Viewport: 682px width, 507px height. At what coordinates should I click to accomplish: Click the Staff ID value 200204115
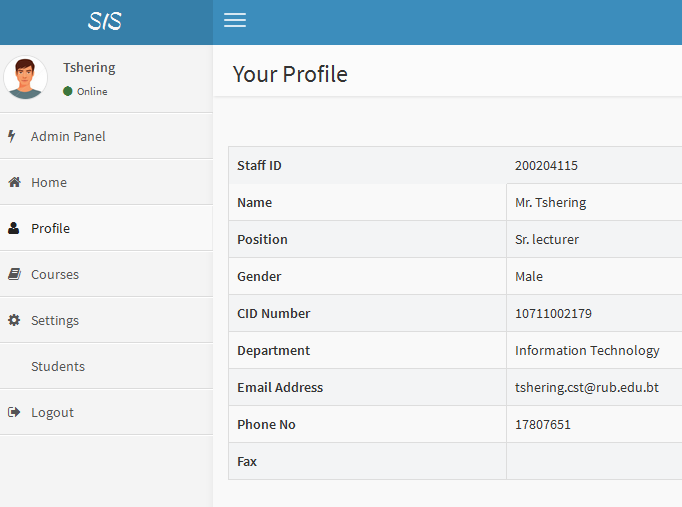point(546,165)
